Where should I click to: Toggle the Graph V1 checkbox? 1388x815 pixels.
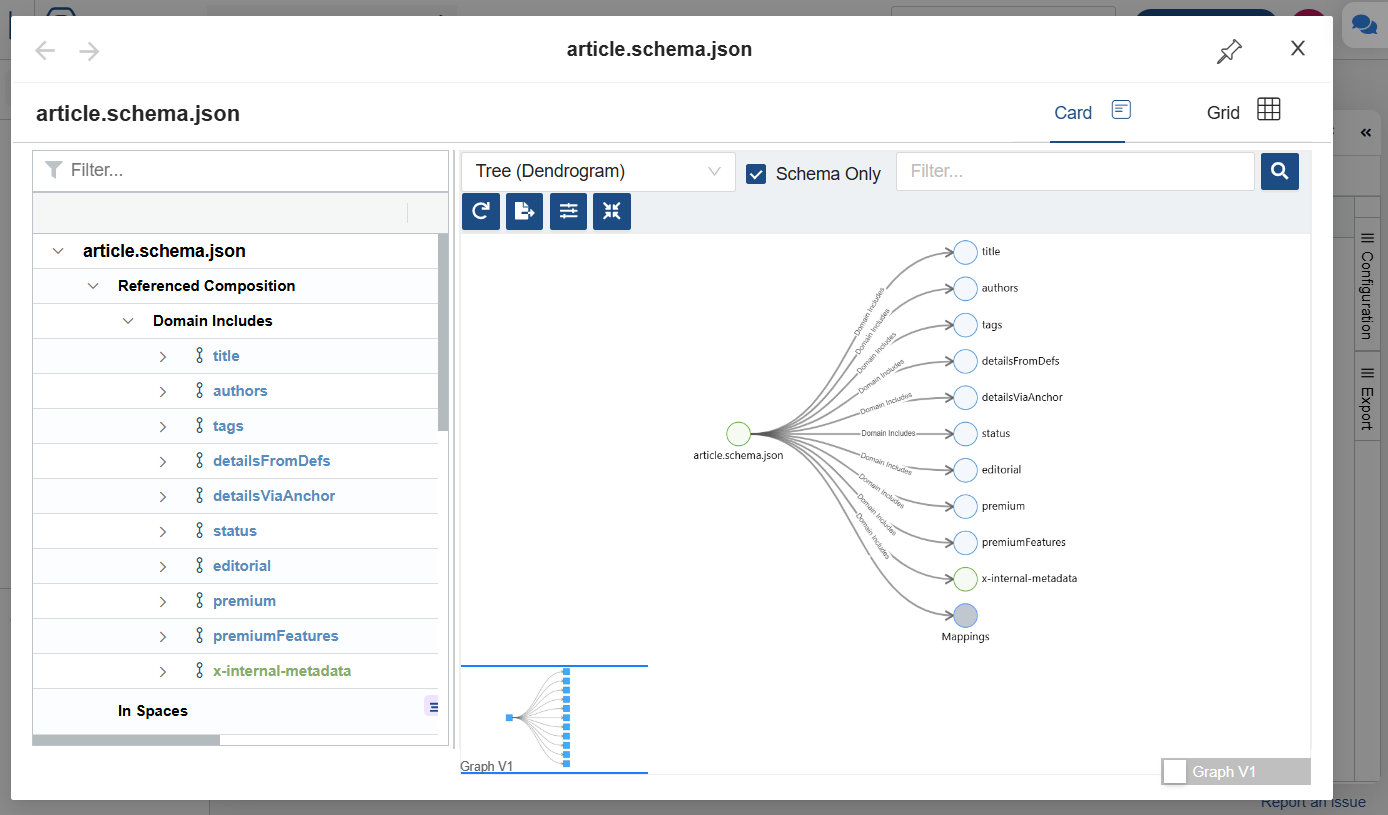coord(1175,771)
